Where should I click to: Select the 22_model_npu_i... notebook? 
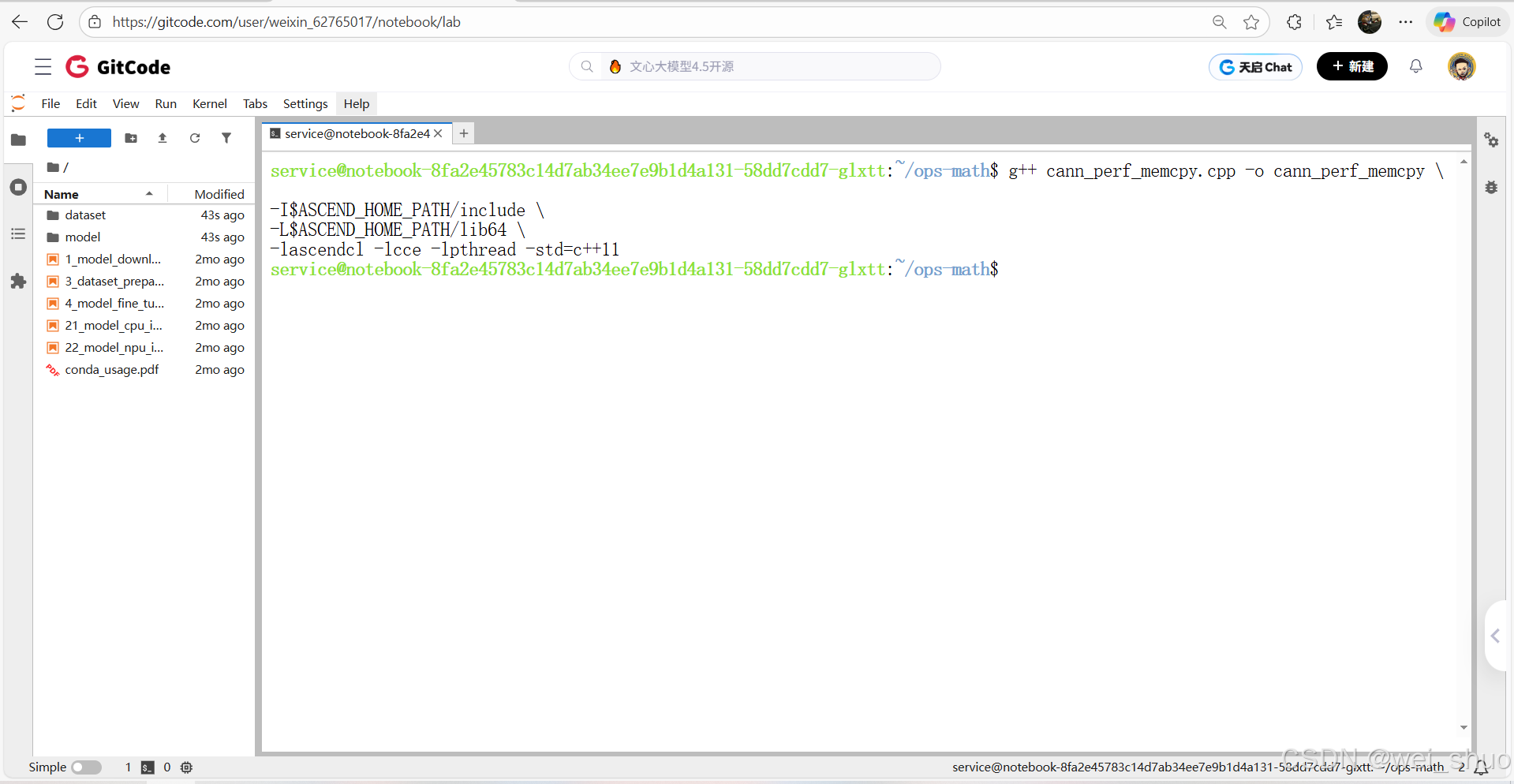click(x=145, y=348)
